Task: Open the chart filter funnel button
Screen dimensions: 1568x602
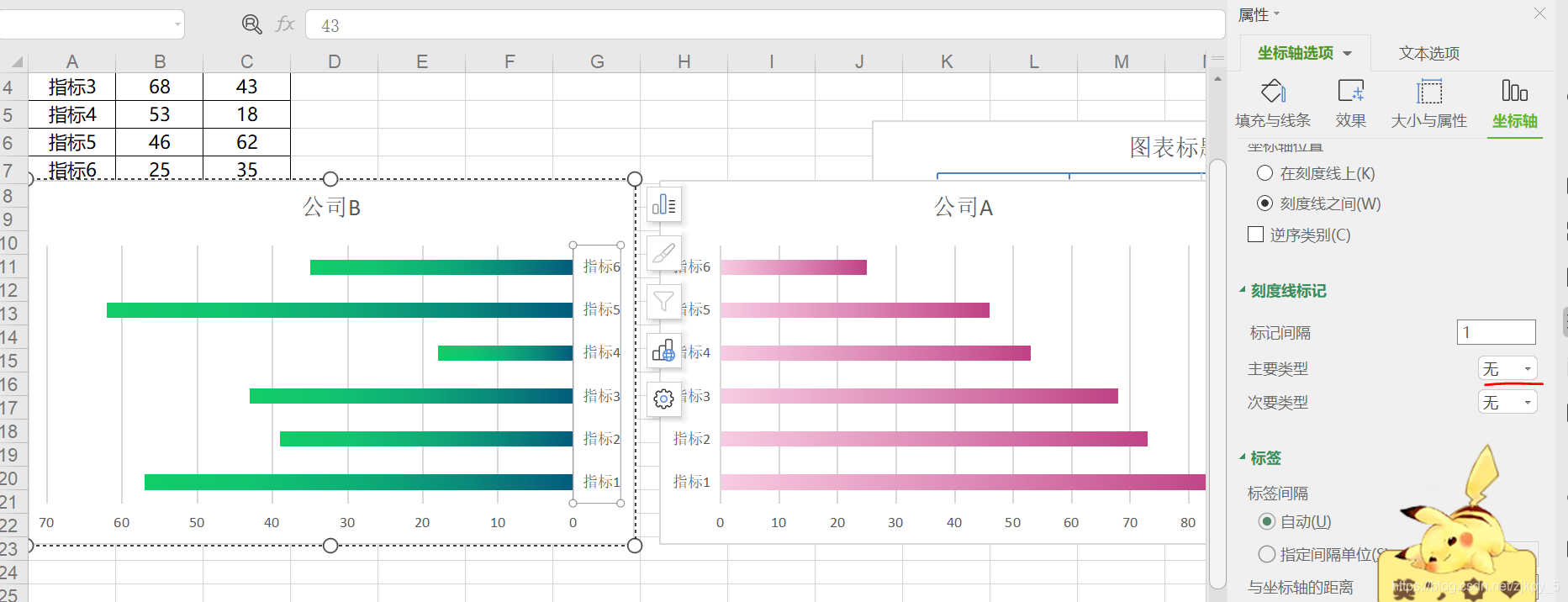Action: click(664, 302)
